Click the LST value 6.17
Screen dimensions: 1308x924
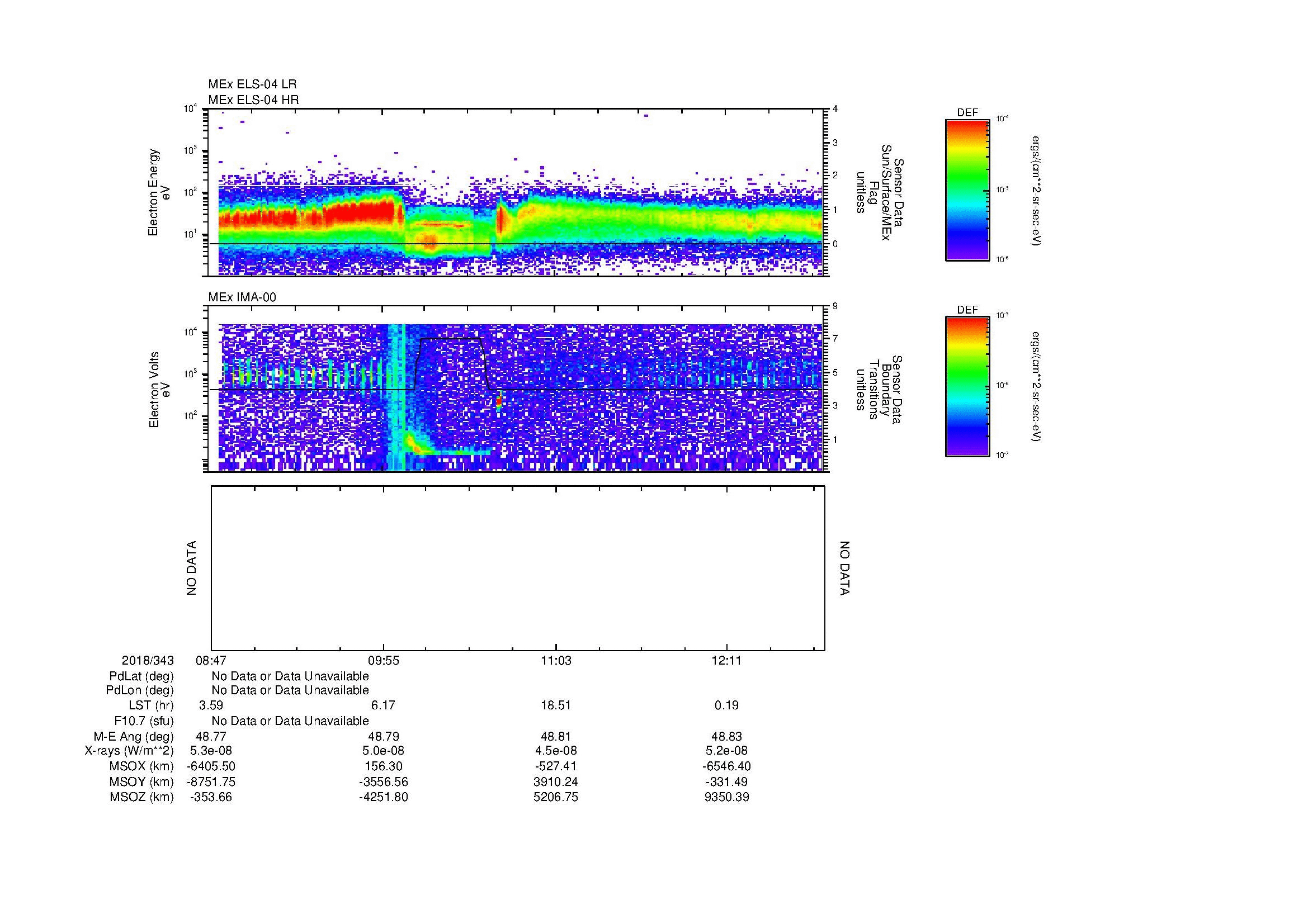click(x=384, y=705)
